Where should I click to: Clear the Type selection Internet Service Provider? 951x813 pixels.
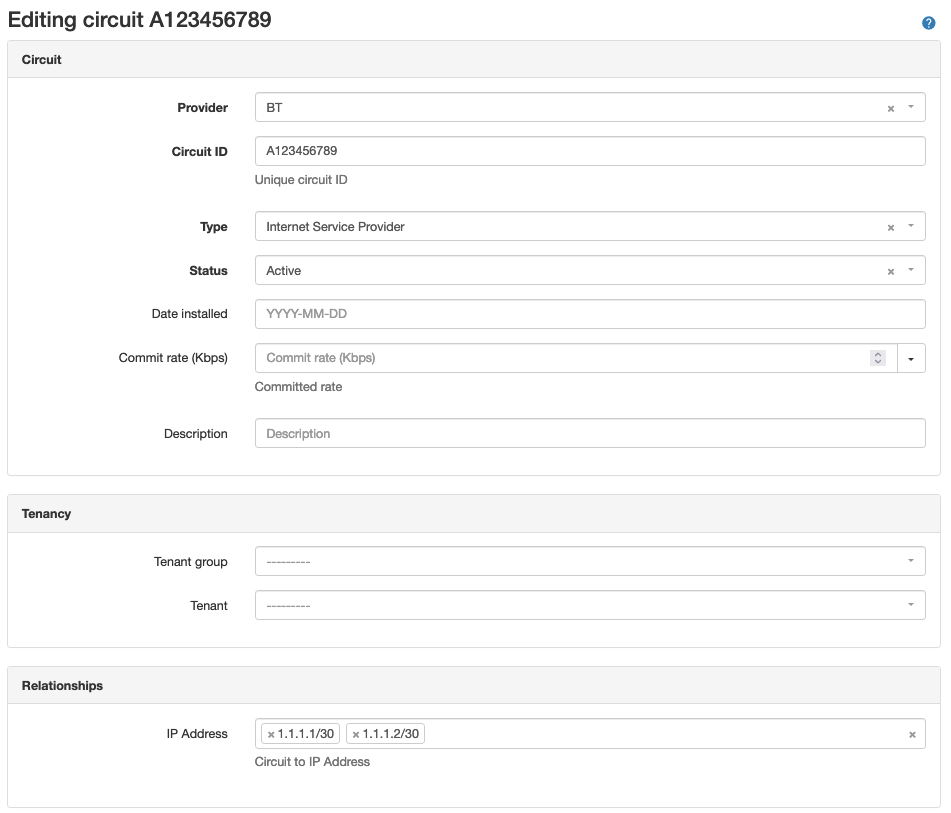[890, 228]
